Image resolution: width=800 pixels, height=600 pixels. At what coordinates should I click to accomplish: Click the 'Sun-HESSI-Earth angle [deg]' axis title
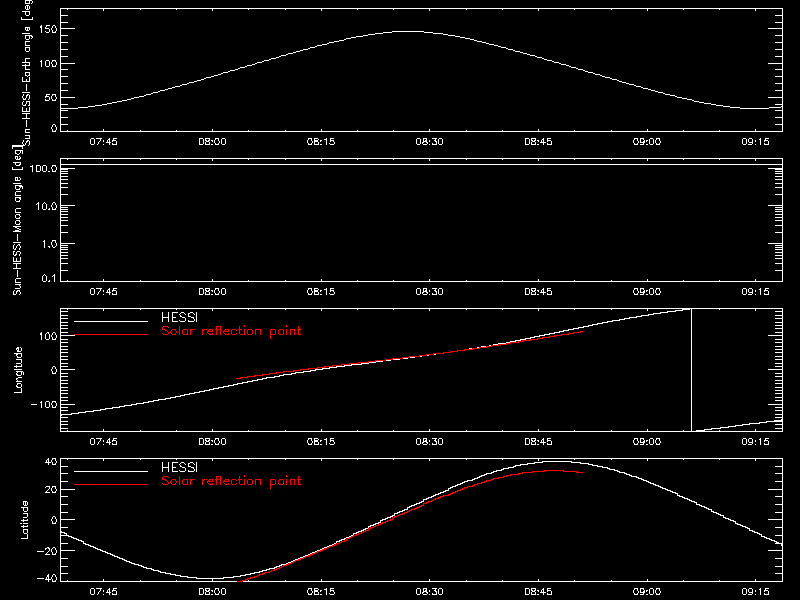[x=27, y=72]
